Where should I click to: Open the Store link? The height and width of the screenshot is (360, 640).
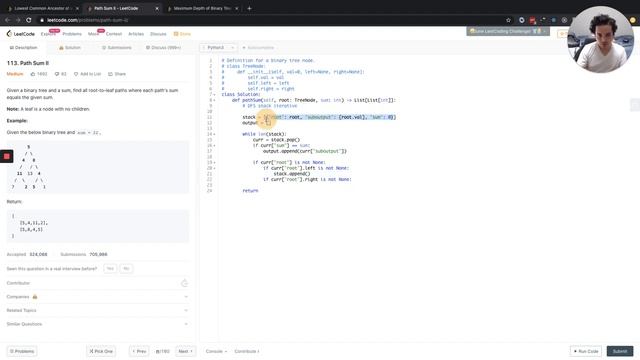click(x=182, y=34)
